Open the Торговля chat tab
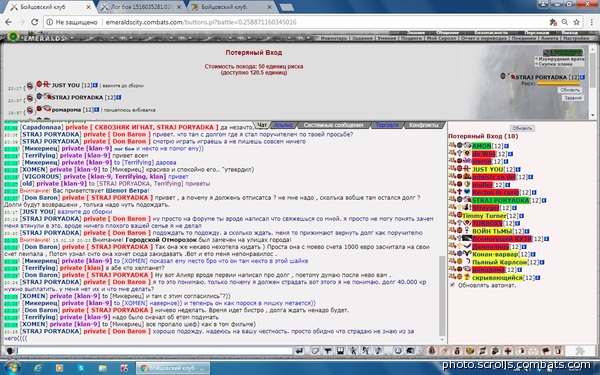The height and width of the screenshot is (375, 600). tap(387, 125)
